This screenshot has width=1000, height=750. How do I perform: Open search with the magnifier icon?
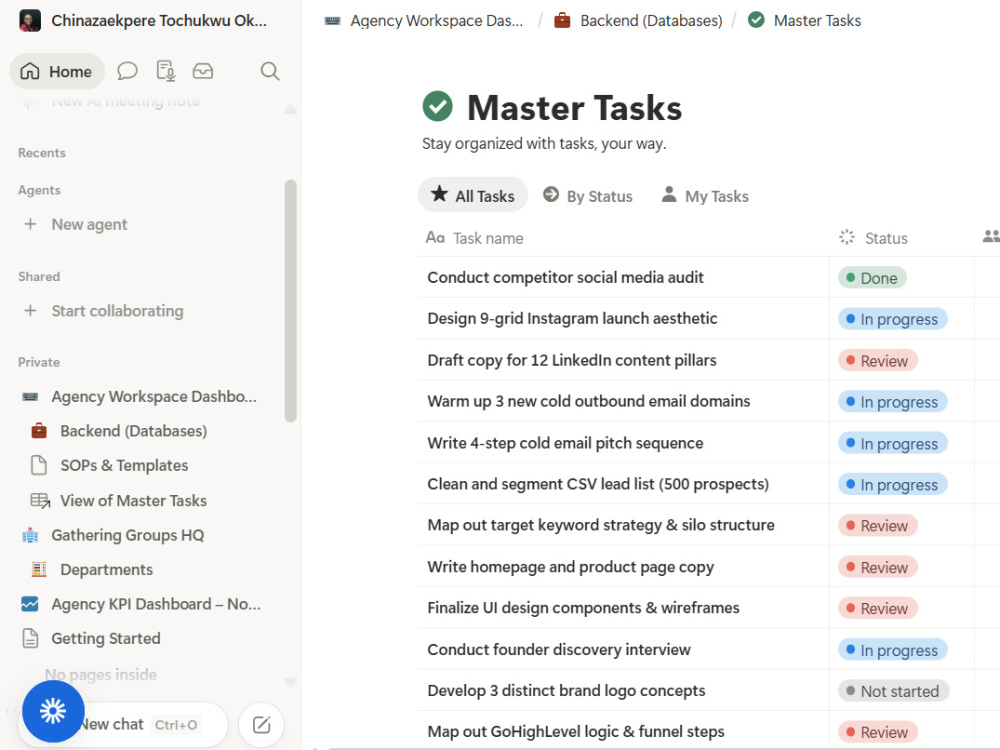(270, 71)
